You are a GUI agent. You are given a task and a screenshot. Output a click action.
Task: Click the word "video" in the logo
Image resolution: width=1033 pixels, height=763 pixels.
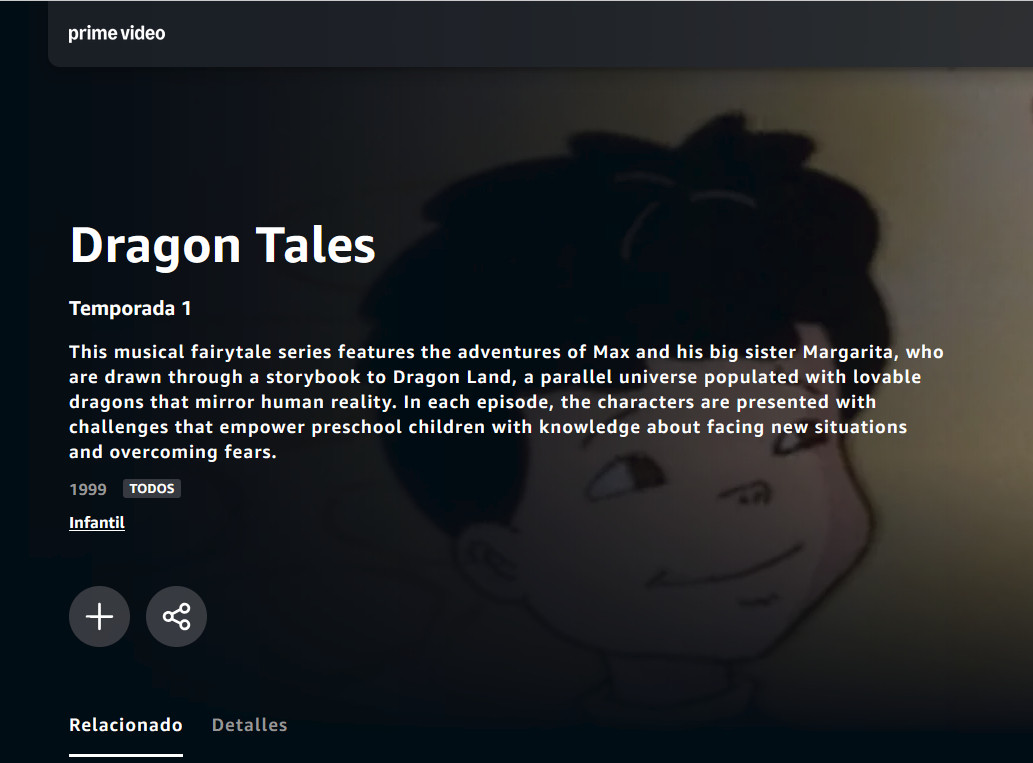(143, 33)
